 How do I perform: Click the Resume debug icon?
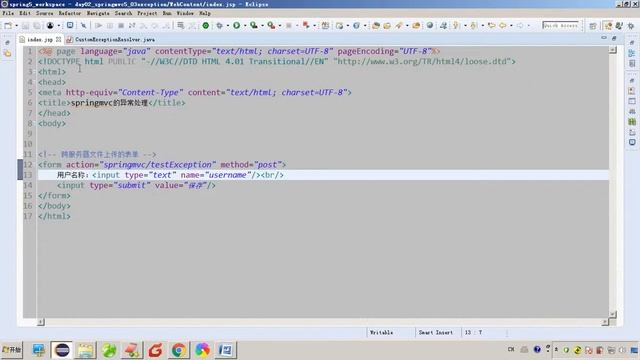98,25
